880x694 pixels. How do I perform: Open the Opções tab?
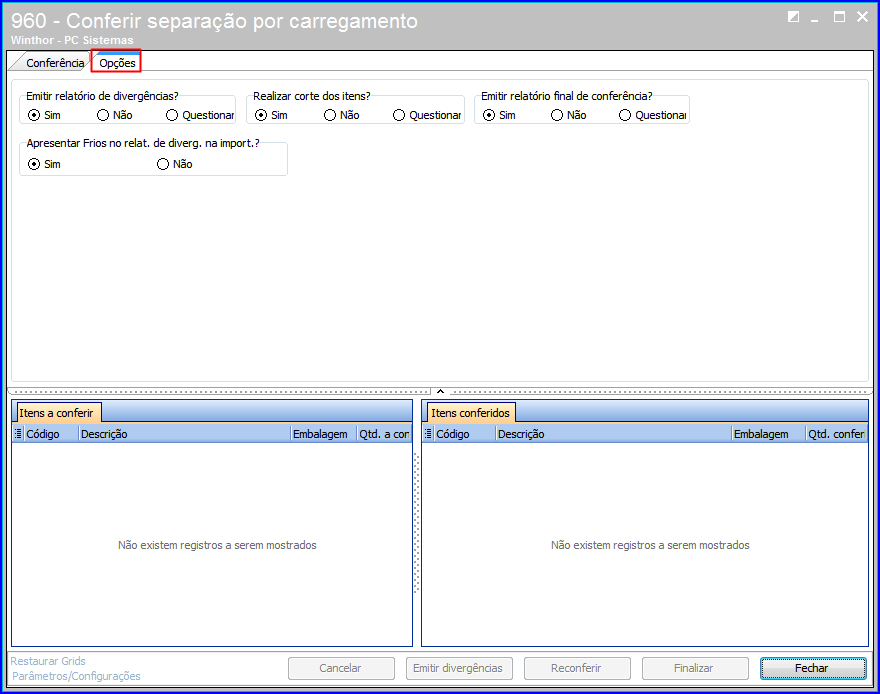[x=117, y=63]
